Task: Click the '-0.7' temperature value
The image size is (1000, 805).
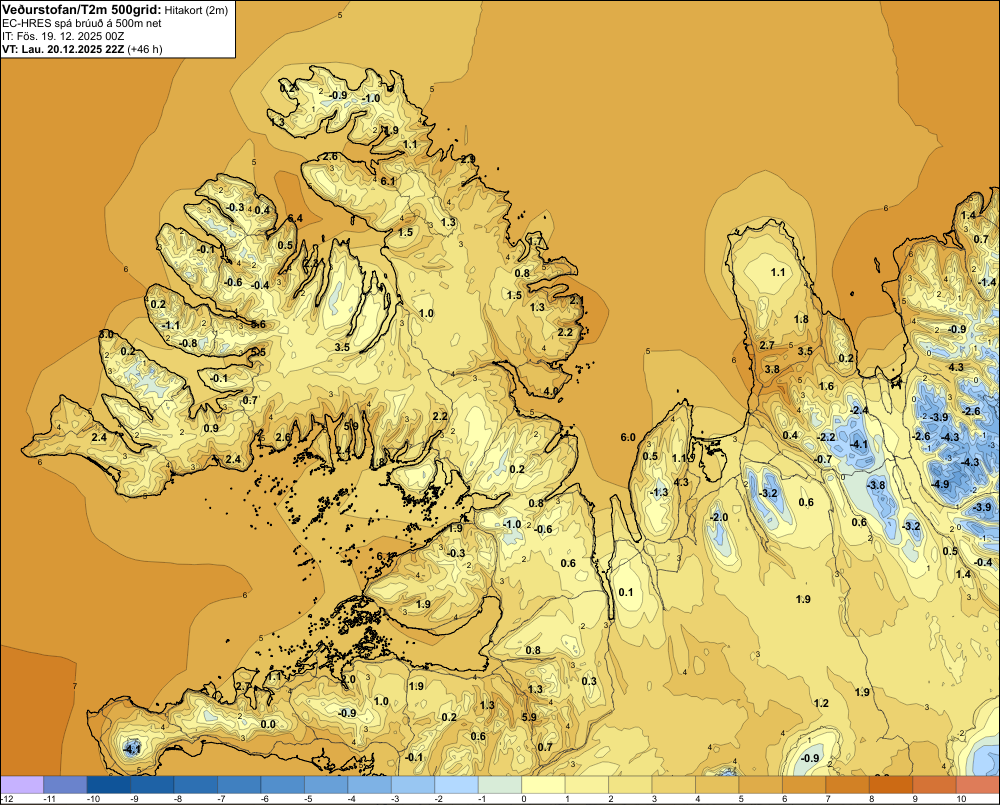Action: tap(823, 459)
